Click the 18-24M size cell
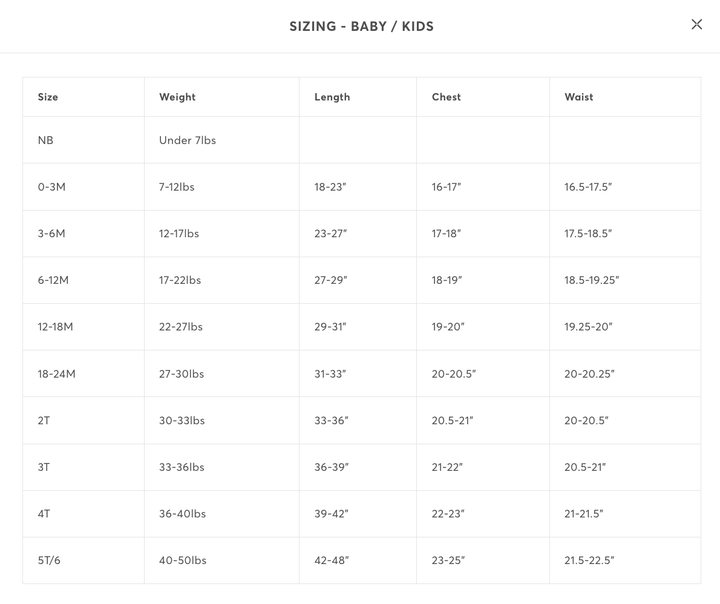 click(x=56, y=374)
